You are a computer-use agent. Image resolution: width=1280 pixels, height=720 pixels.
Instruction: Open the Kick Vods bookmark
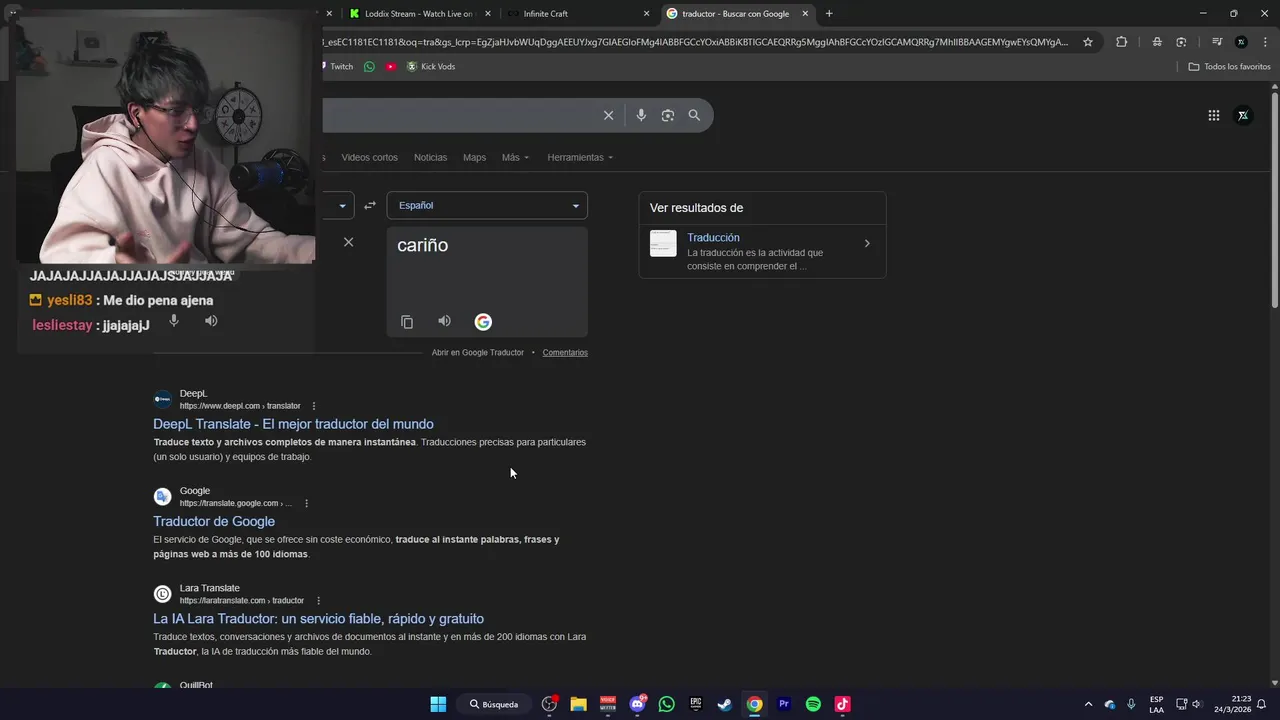pyautogui.click(x=431, y=66)
